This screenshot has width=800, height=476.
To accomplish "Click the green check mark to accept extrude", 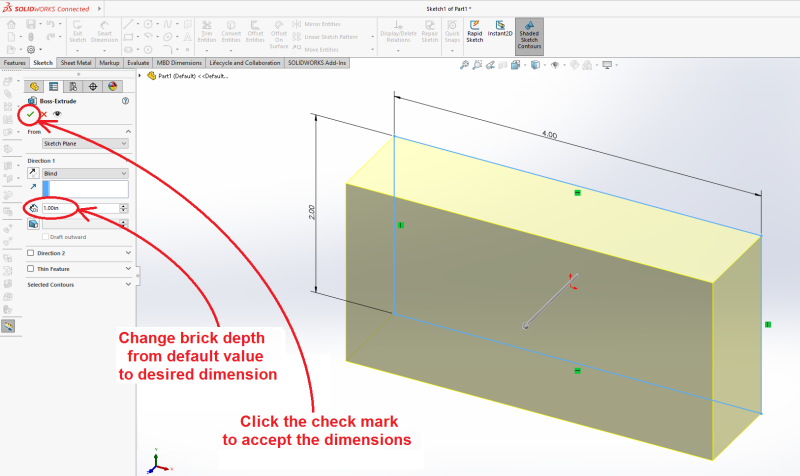I will 31,114.
